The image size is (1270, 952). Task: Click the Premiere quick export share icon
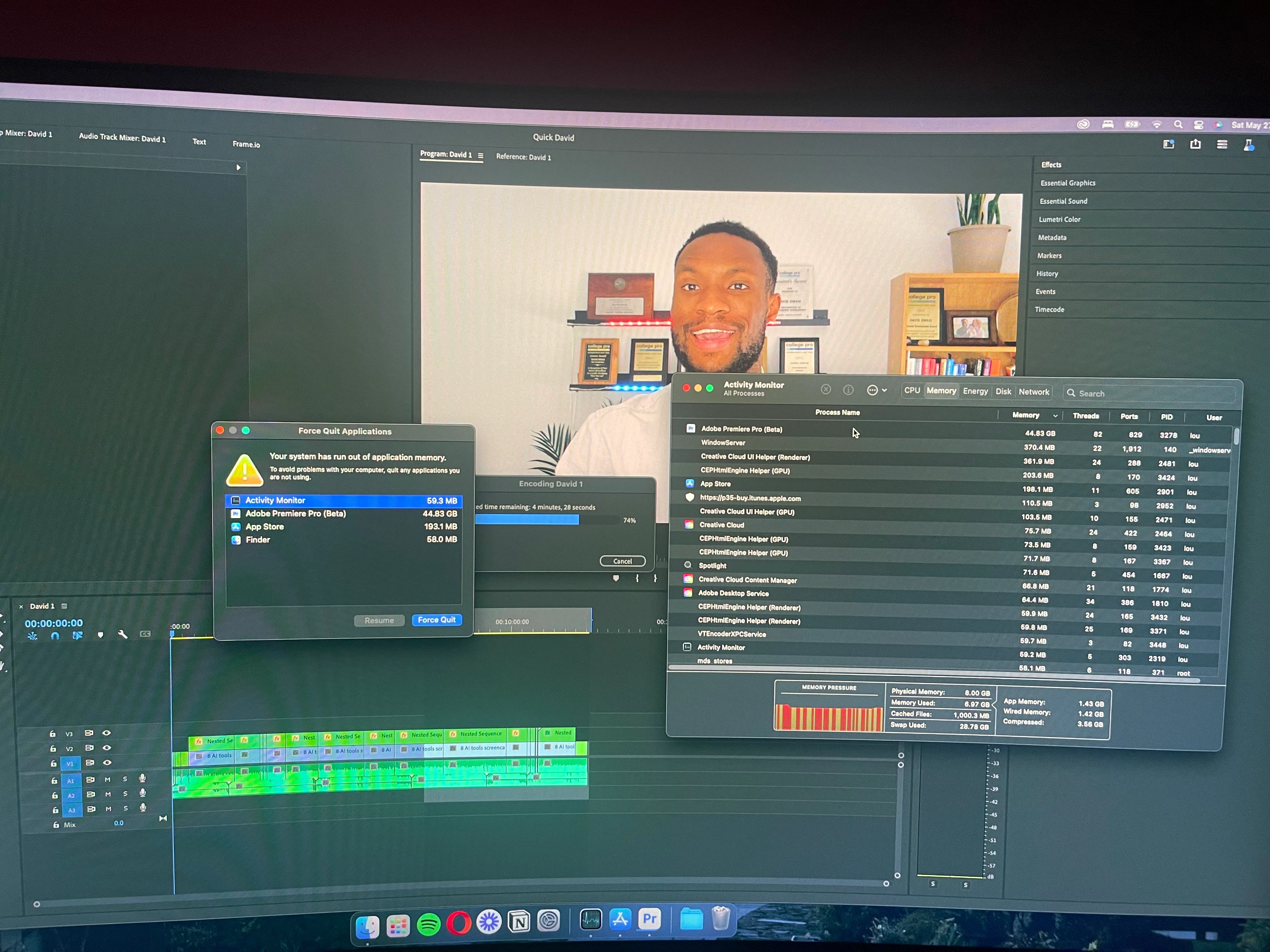point(1195,144)
